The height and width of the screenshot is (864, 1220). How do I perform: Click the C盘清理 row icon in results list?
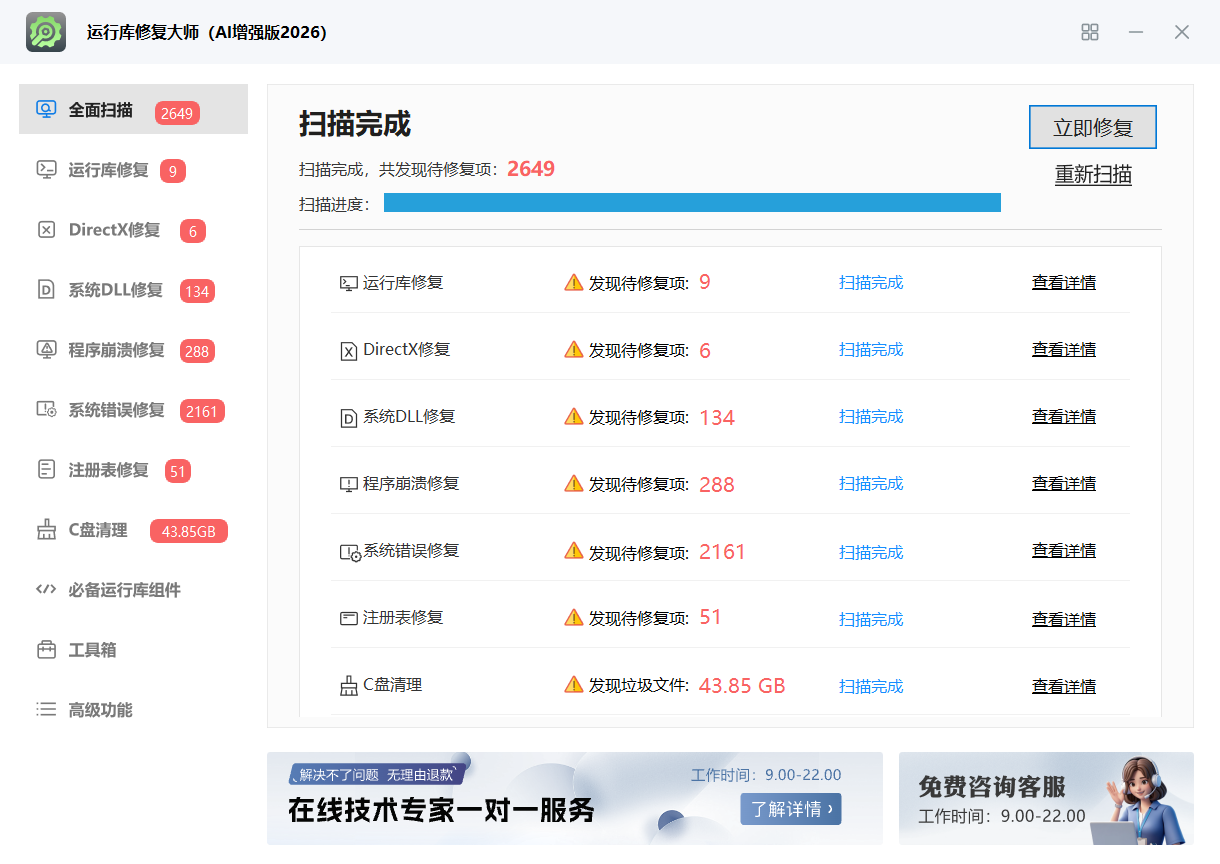tap(349, 686)
